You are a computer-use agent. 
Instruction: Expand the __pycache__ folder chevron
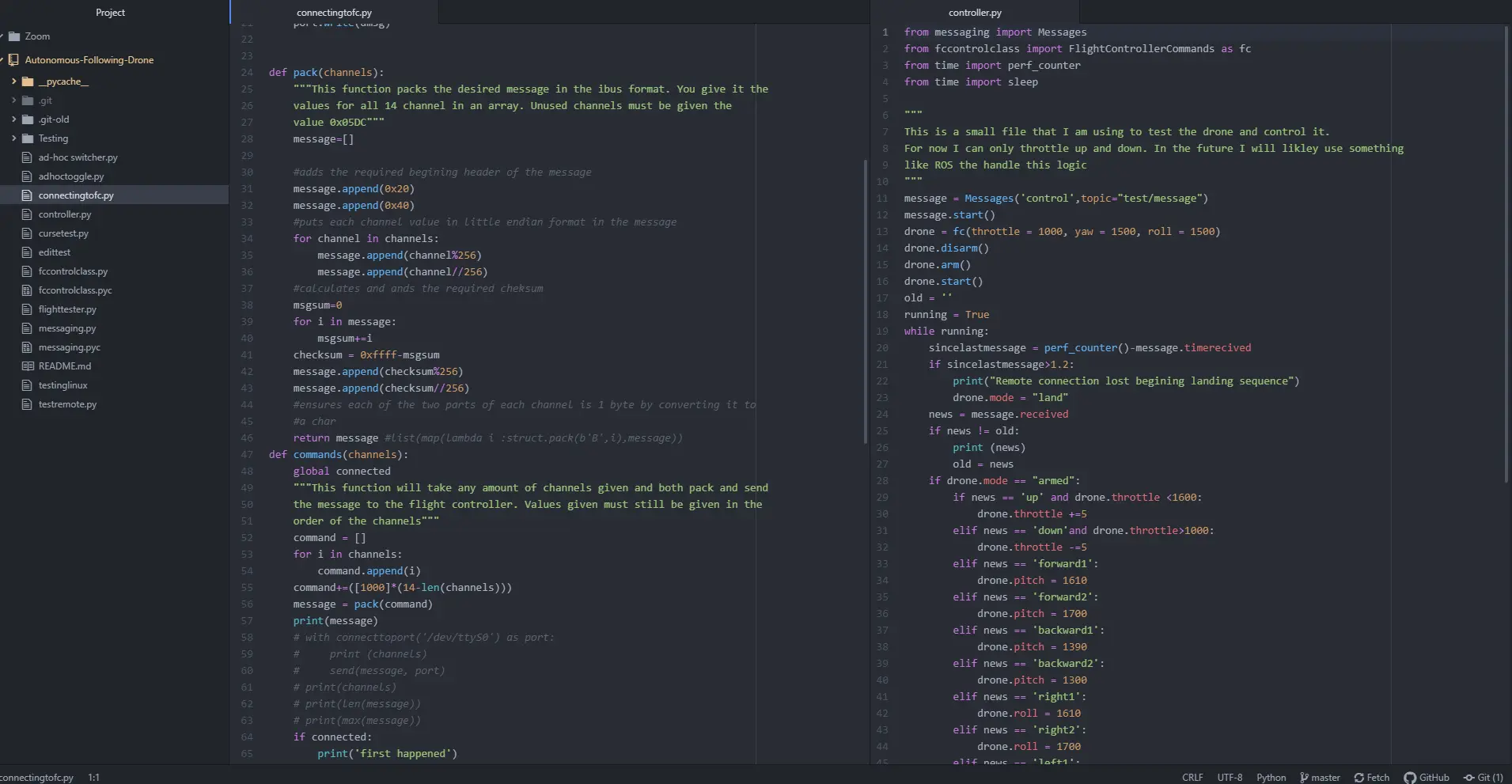13,81
